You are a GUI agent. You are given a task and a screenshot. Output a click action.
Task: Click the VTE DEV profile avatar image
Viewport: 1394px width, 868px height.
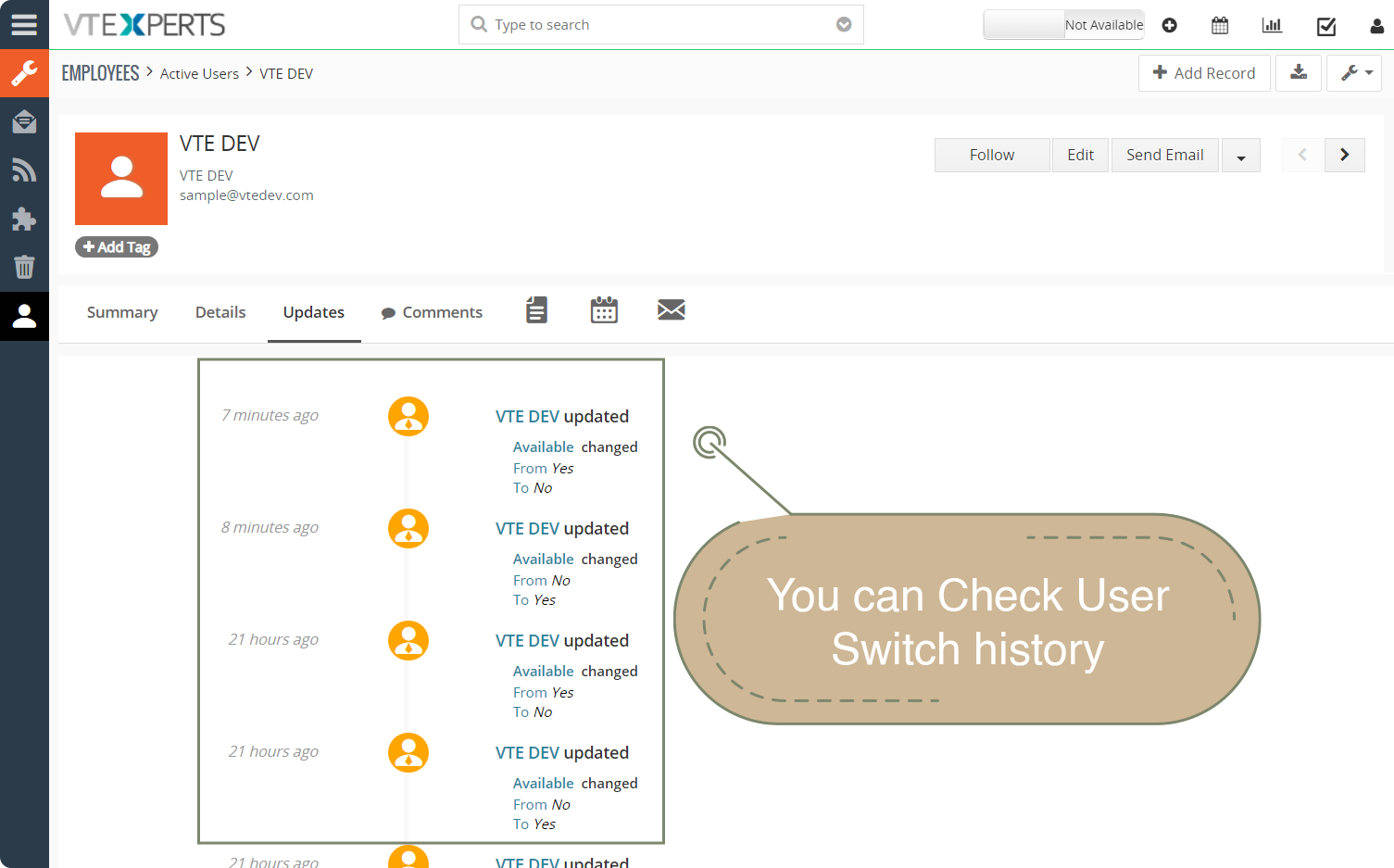coord(121,179)
